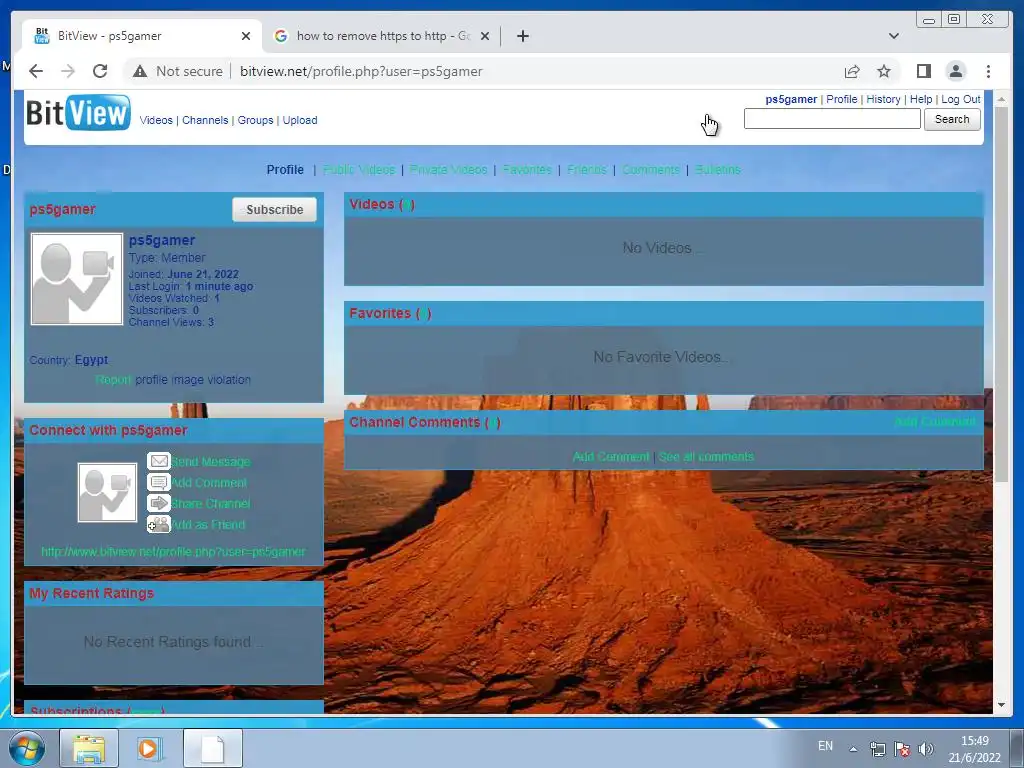Click the address bar URL
The width and height of the screenshot is (1024, 768).
(361, 71)
